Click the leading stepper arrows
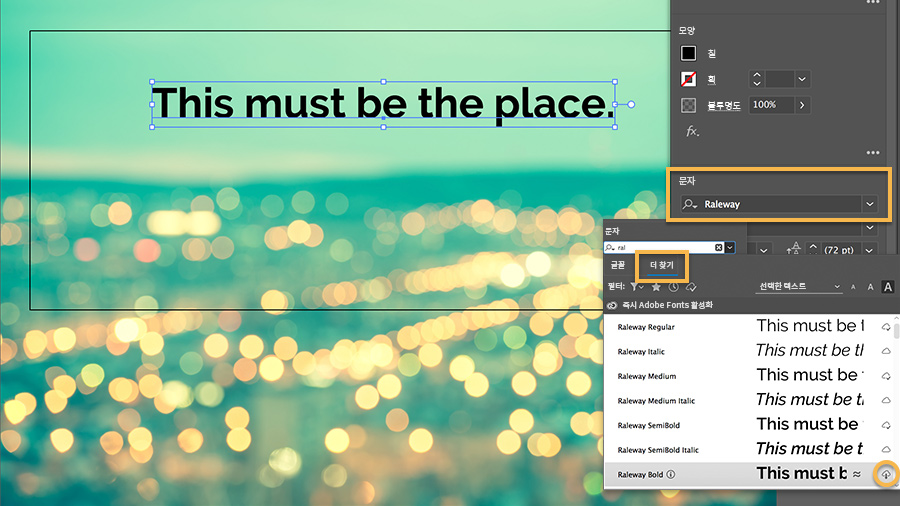This screenshot has height=506, width=900. (813, 249)
